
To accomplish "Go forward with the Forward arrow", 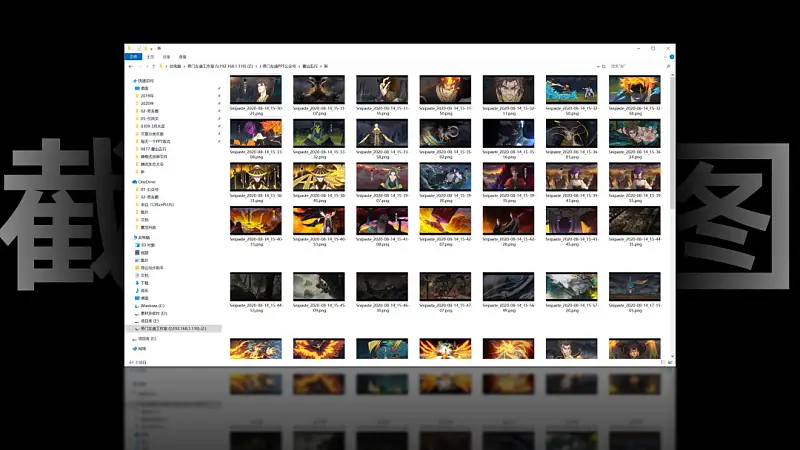I will (x=140, y=66).
